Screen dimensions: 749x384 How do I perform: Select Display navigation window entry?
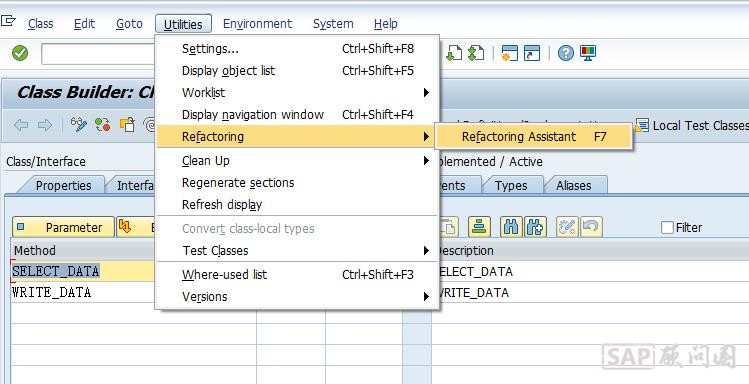pos(297,115)
